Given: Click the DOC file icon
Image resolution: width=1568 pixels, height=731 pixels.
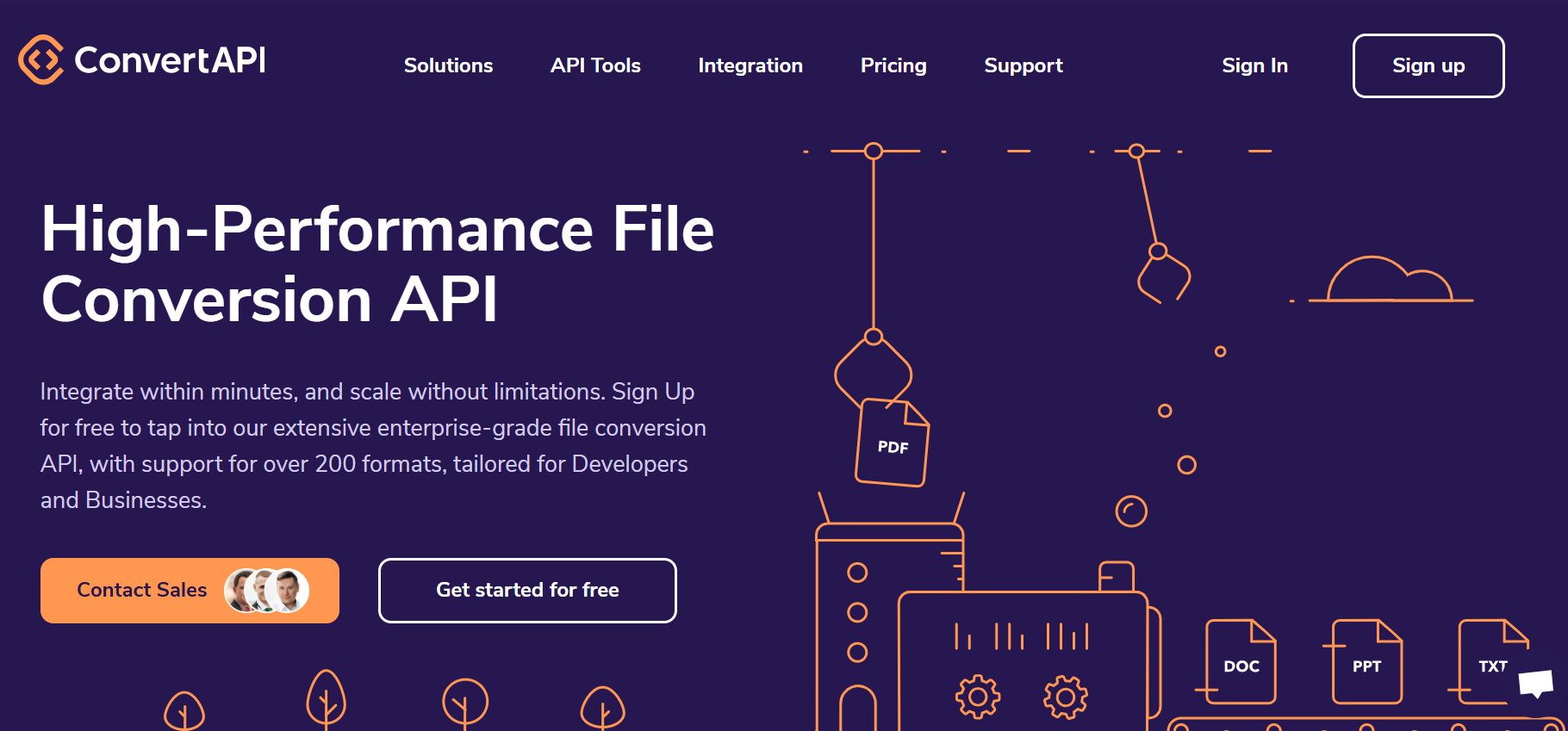Looking at the screenshot, I should [1241, 661].
